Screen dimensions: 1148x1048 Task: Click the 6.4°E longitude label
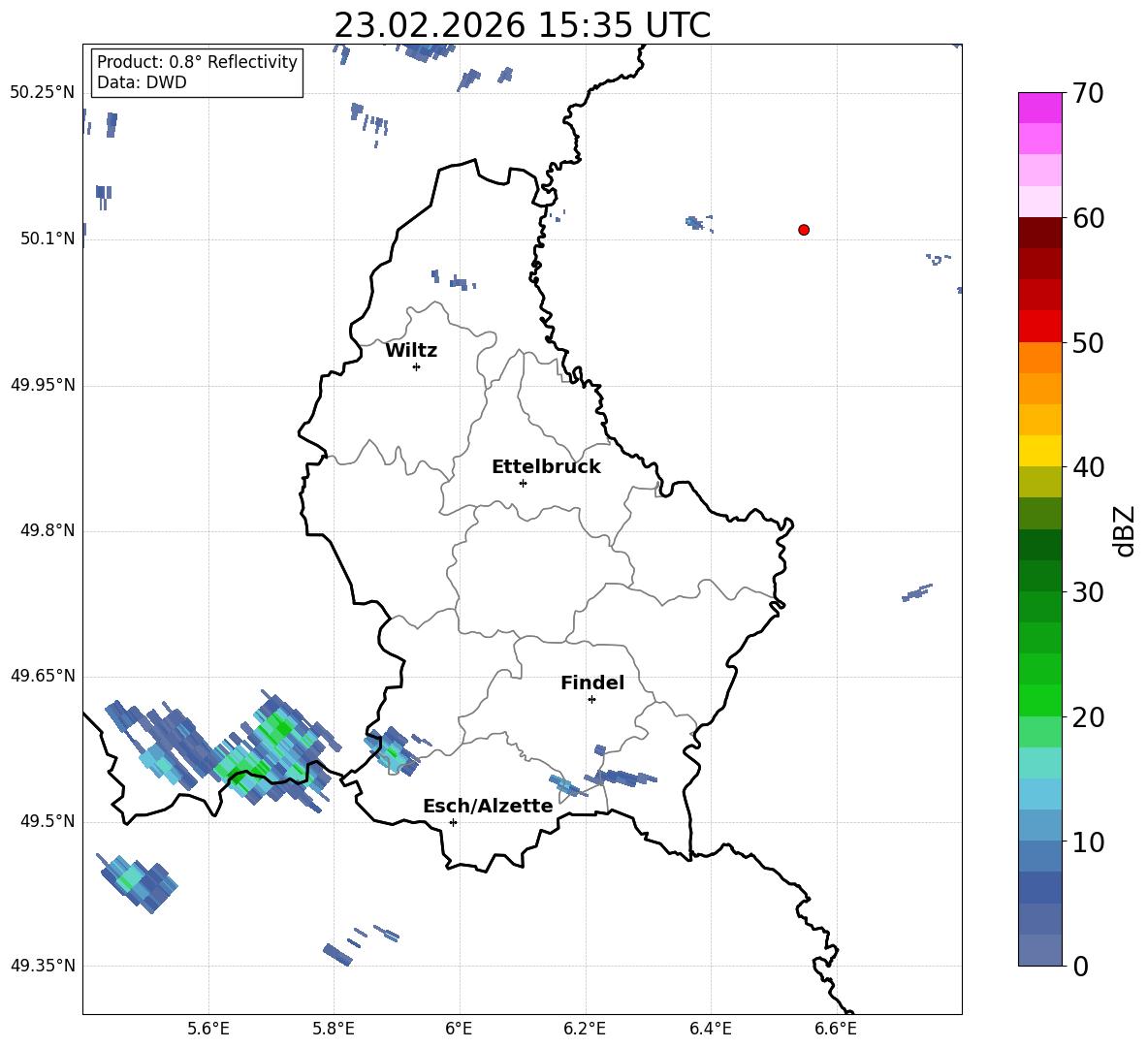pyautogui.click(x=710, y=1029)
